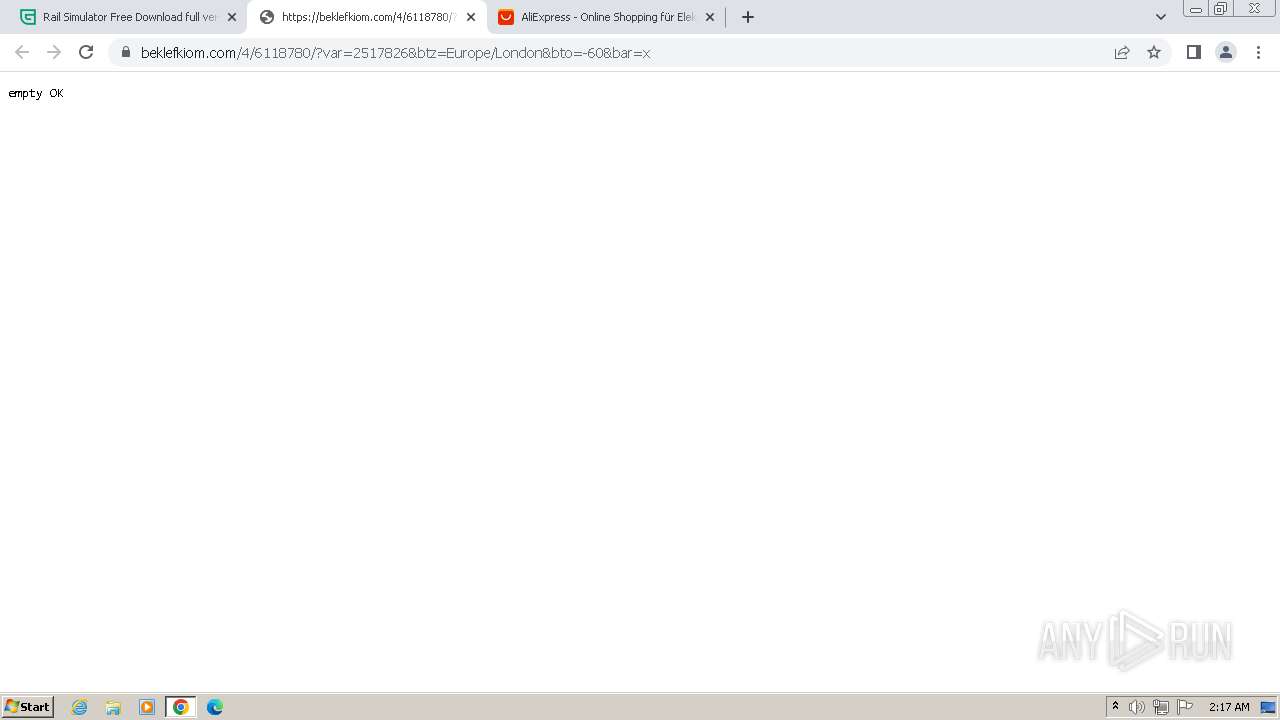Toggle the browser side panel

[1193, 52]
